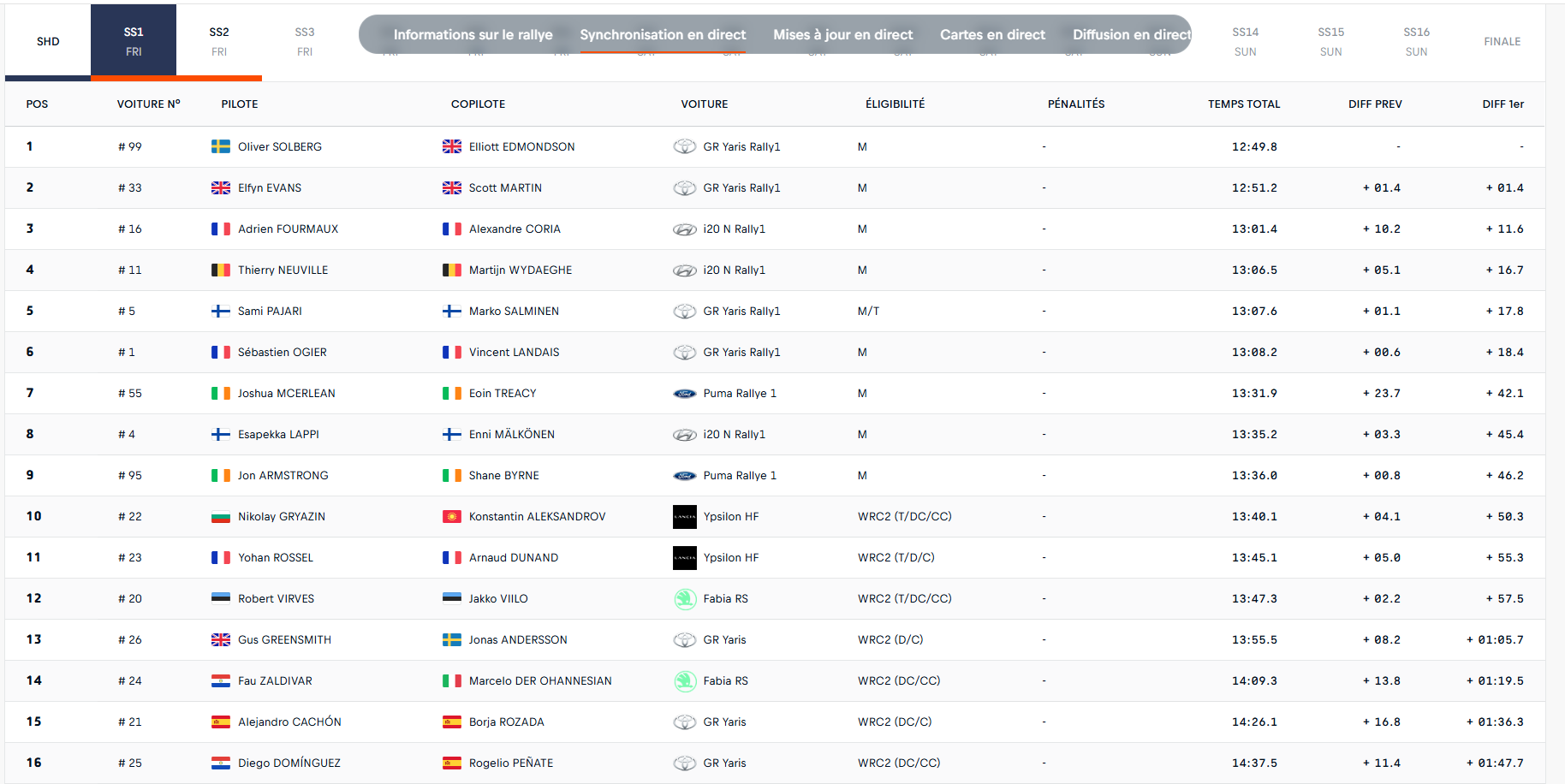Viewport: 1565px width, 784px height.
Task: Click eligibility M/T in Pajari's row
Action: coord(868,311)
